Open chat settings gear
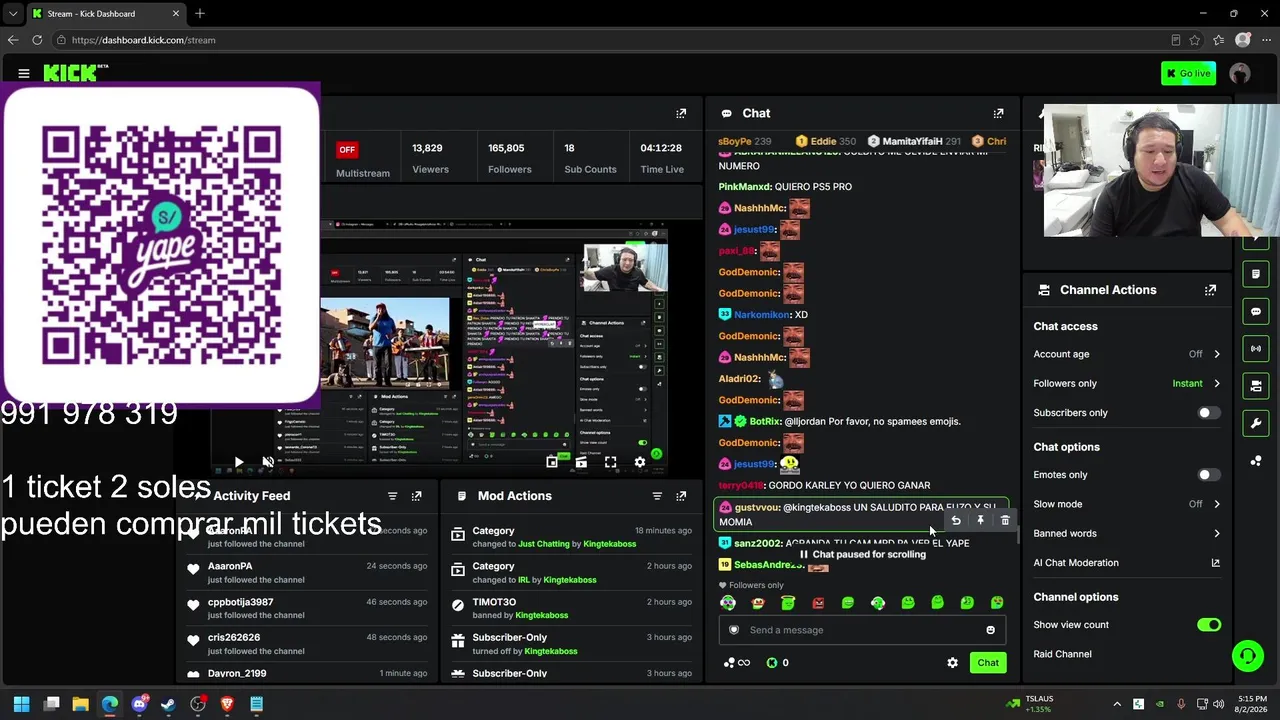The image size is (1280, 720). coord(952,662)
